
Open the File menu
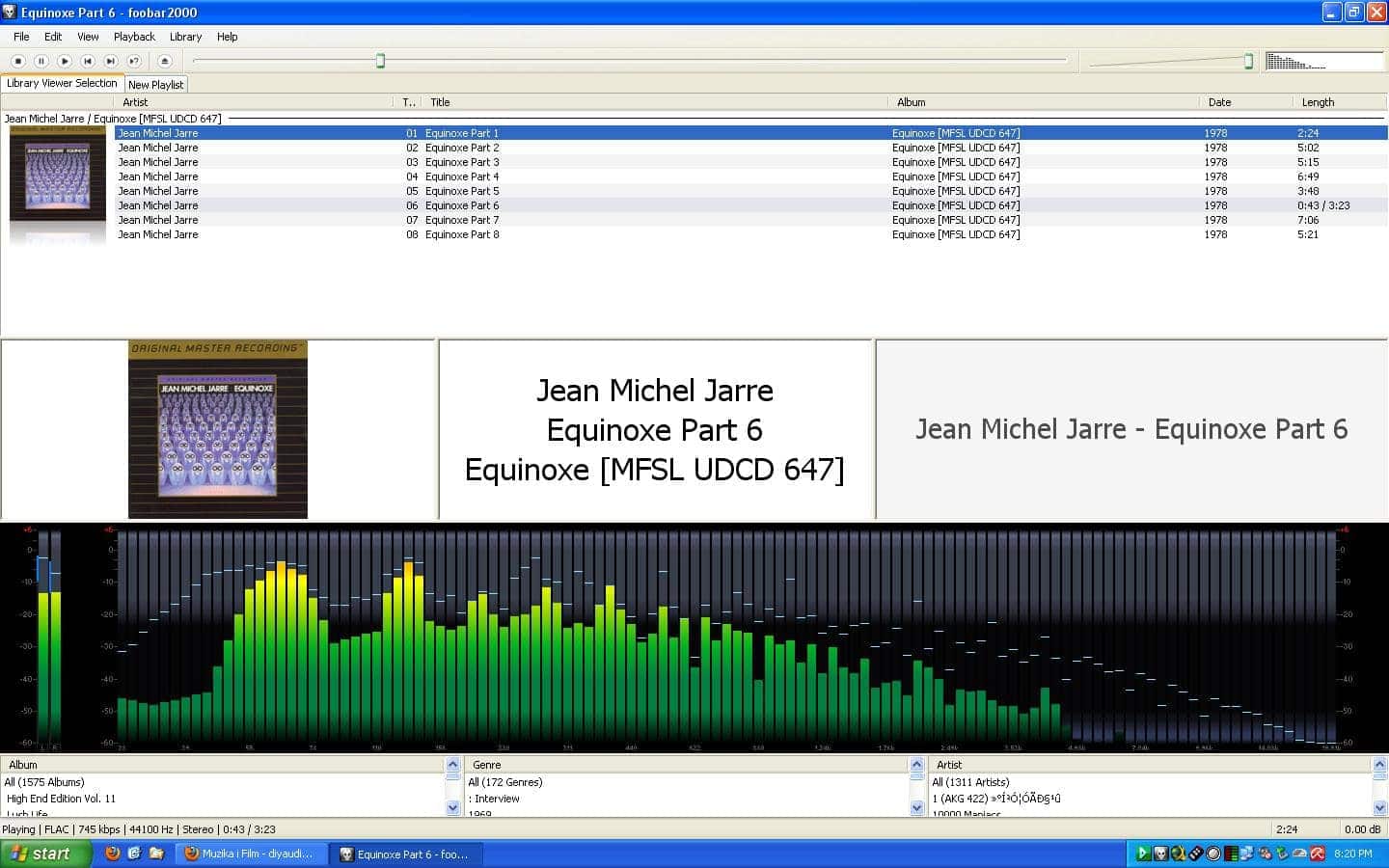[x=21, y=37]
